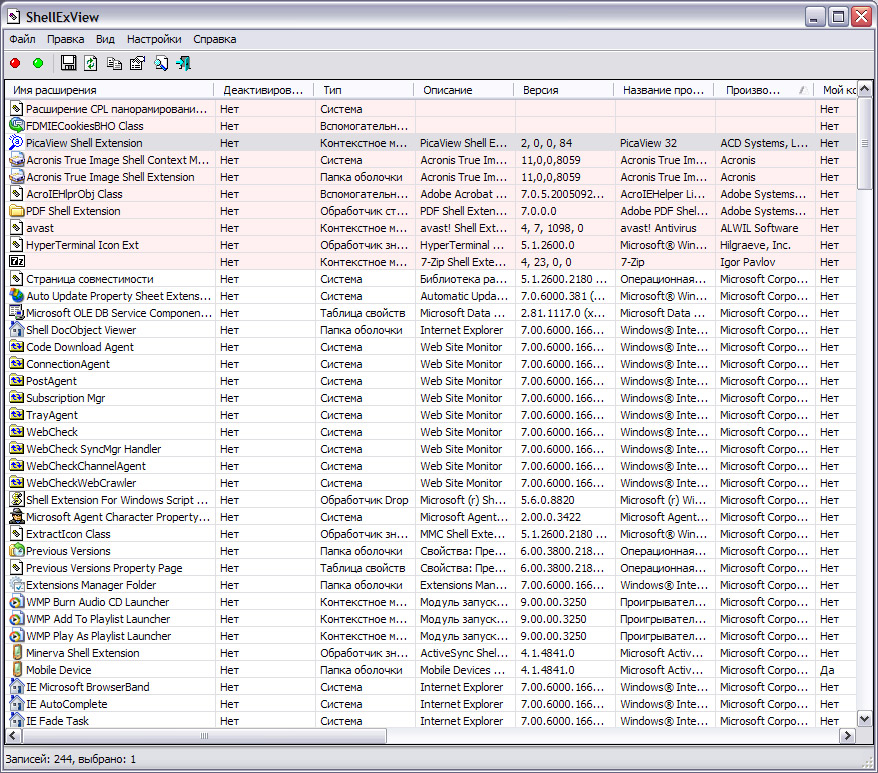This screenshot has width=878, height=773.
Task: Click the IE Microsoft BrowserBand icon
Action: click(x=17, y=686)
